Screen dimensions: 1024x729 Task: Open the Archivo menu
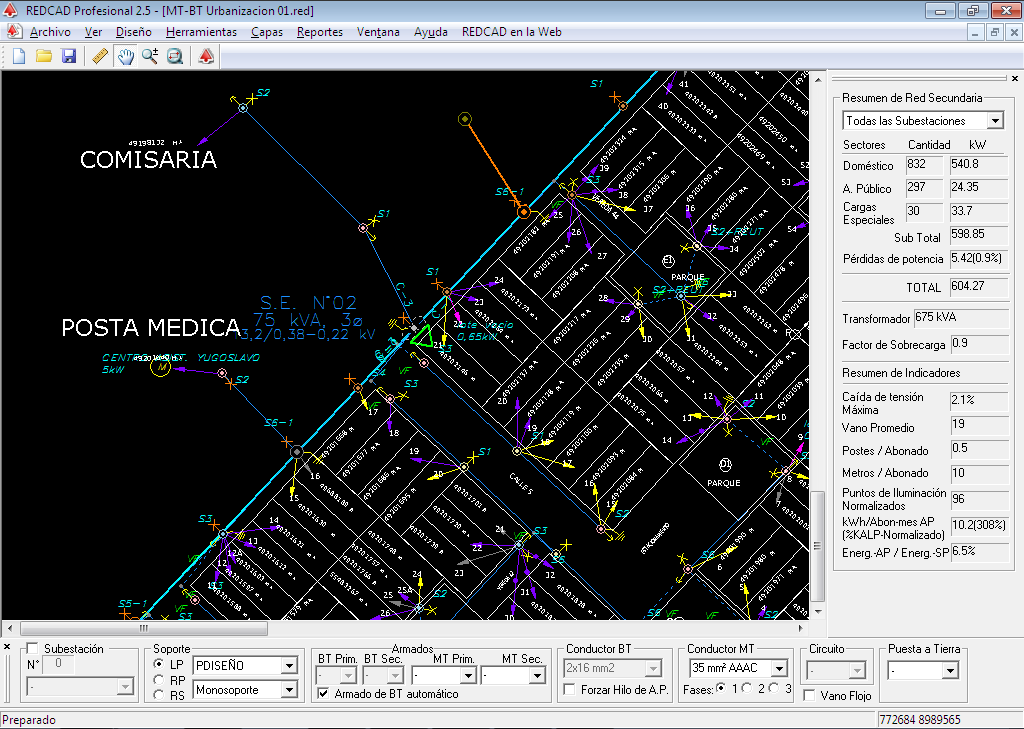[x=50, y=32]
